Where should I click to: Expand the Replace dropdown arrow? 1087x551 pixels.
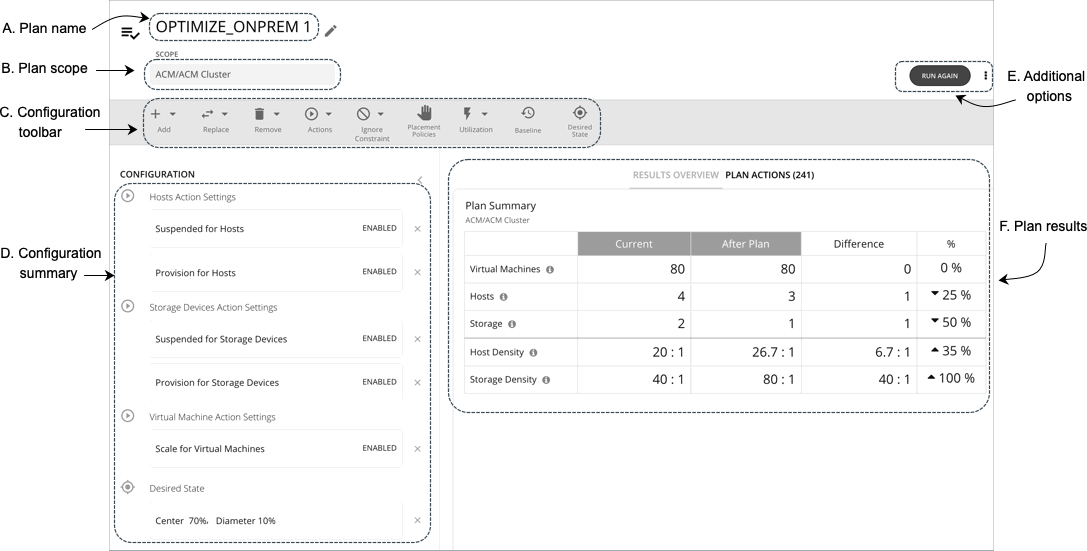click(x=225, y=114)
